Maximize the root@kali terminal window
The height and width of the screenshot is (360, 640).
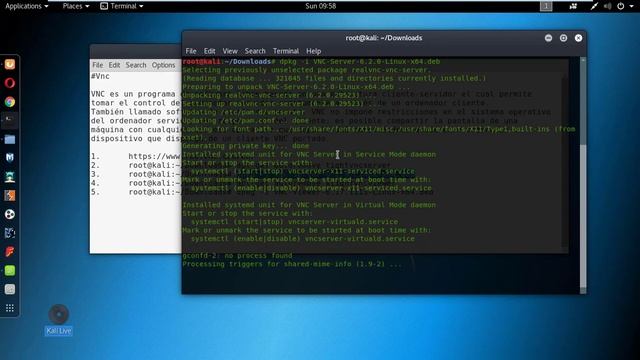(x=563, y=38)
